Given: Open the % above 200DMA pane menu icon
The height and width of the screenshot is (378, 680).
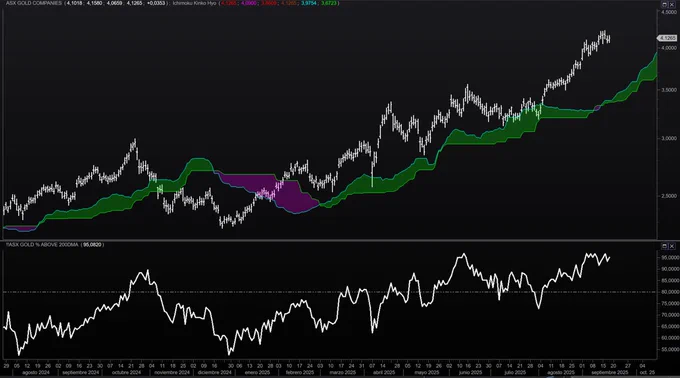Looking at the screenshot, I should [664, 246].
